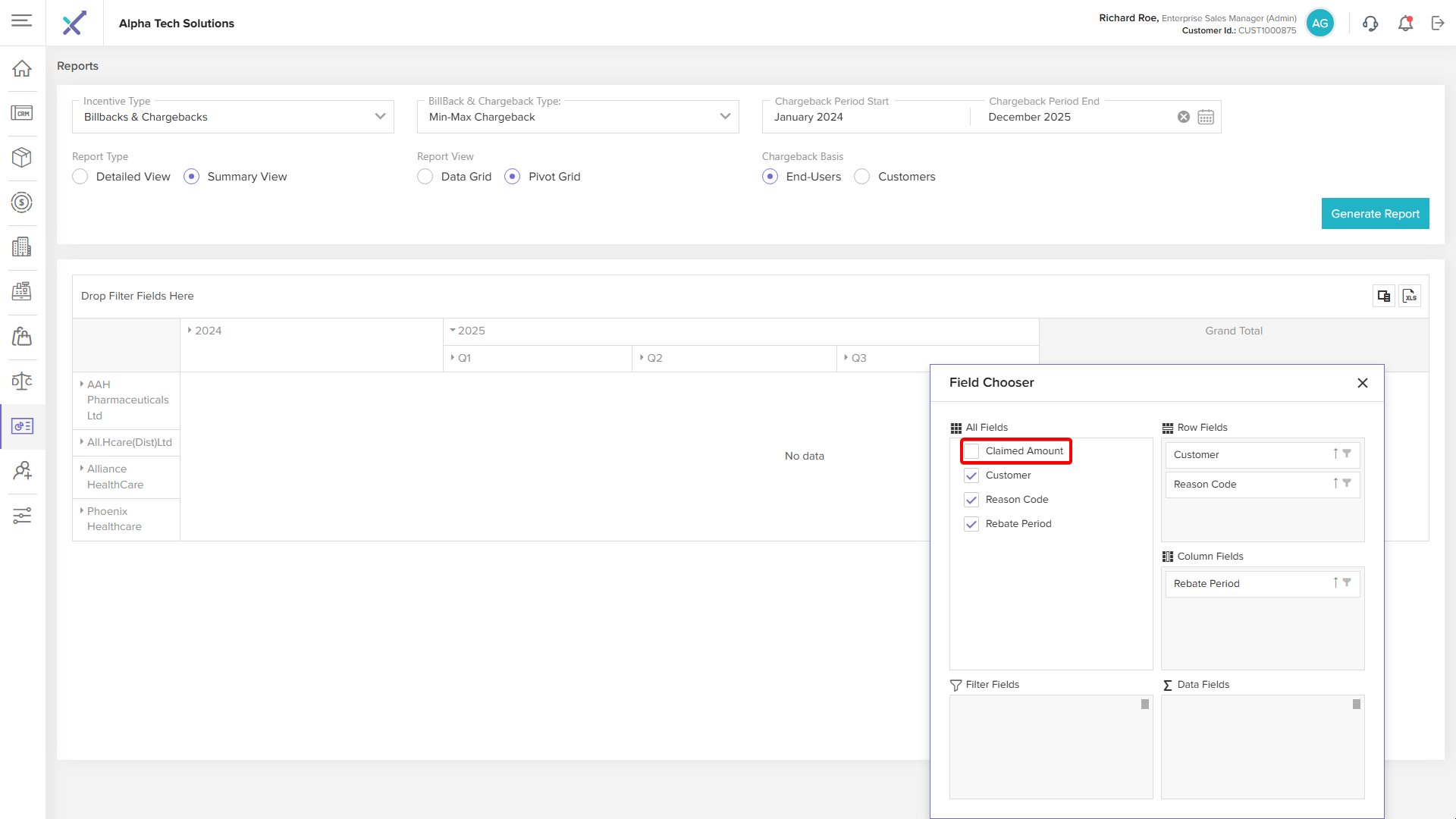Screen dimensions: 1456x819
Task: Click the Generate Report button
Action: point(1375,214)
